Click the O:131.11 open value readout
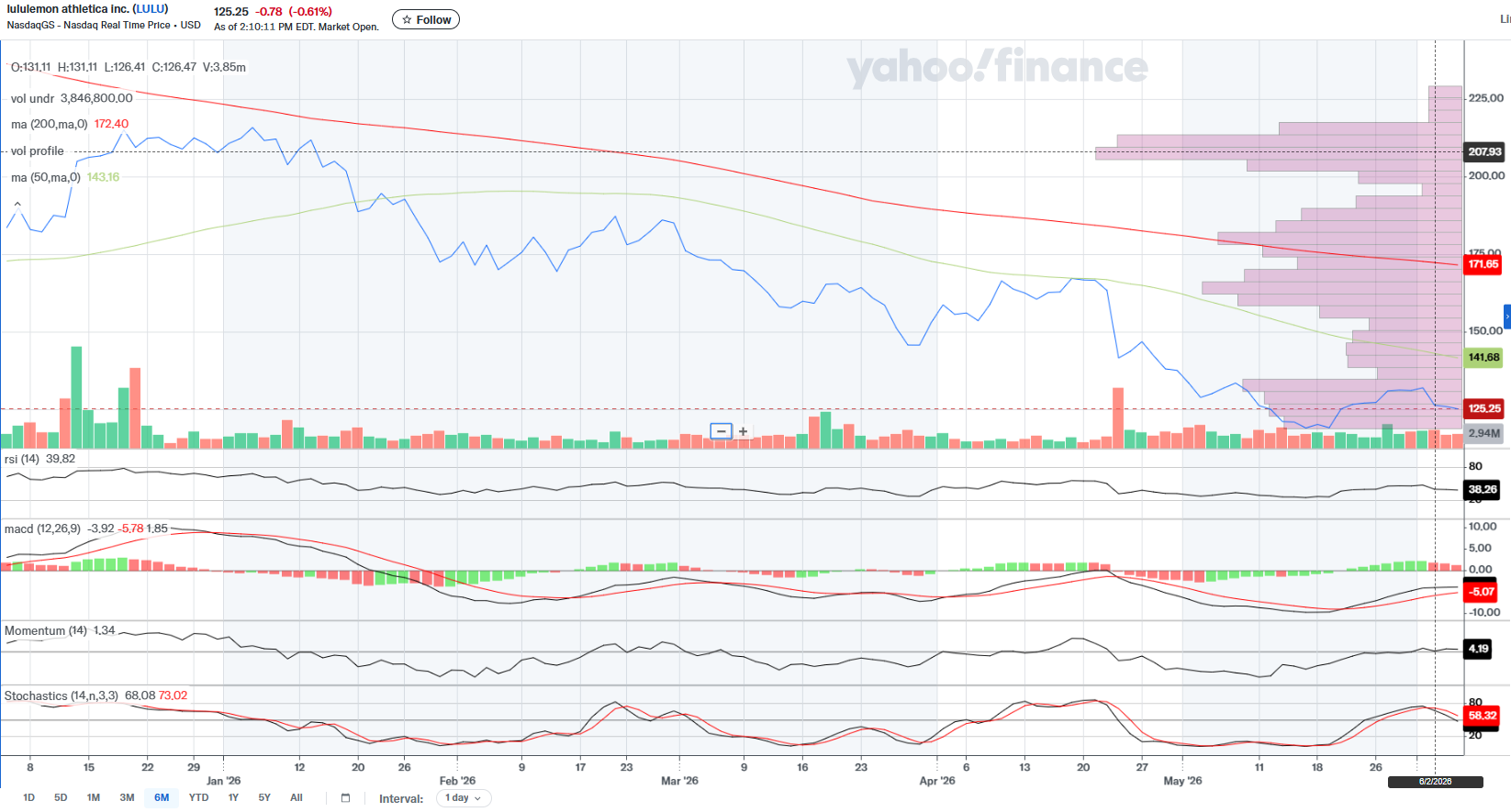 (31, 67)
